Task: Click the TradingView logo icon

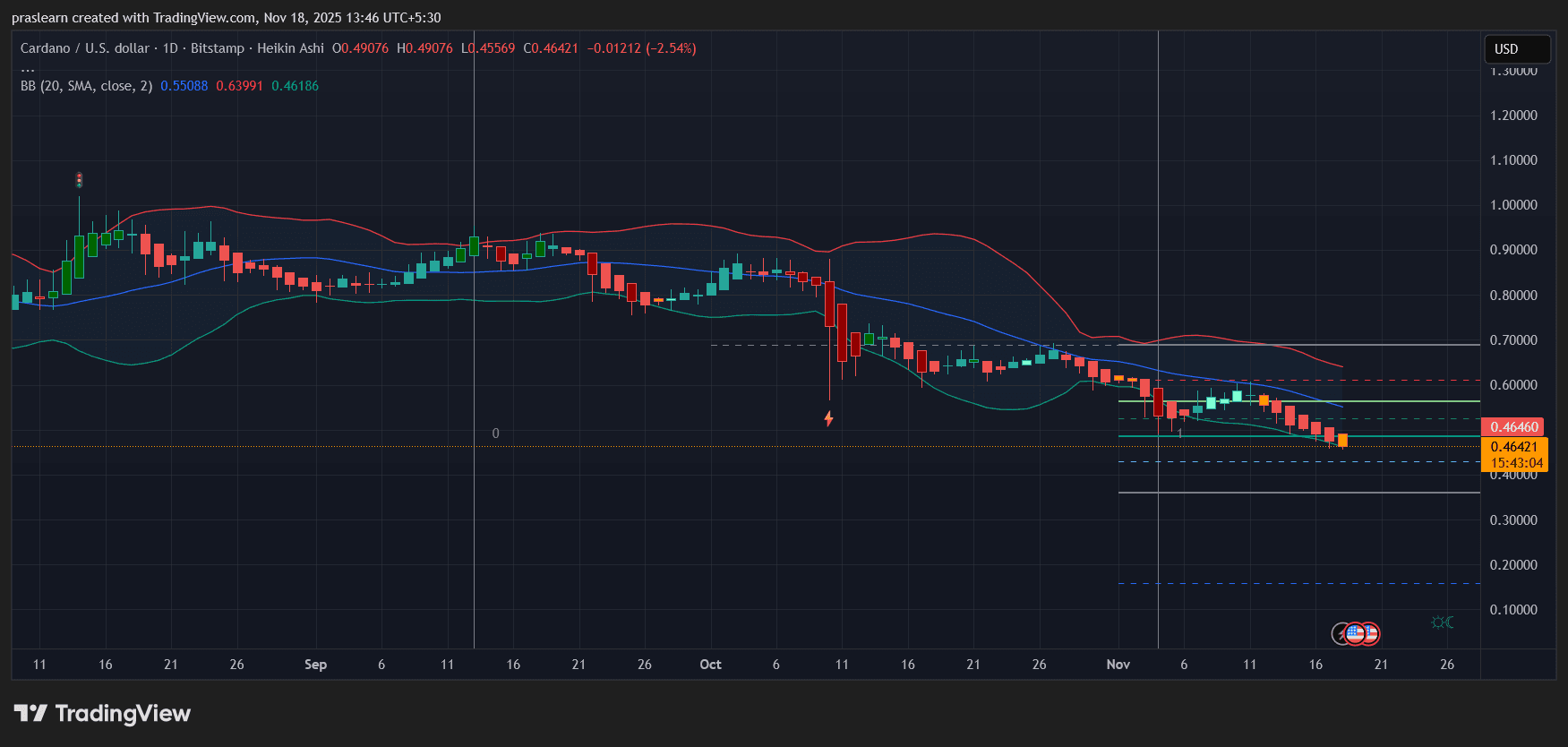Action: 30,713
